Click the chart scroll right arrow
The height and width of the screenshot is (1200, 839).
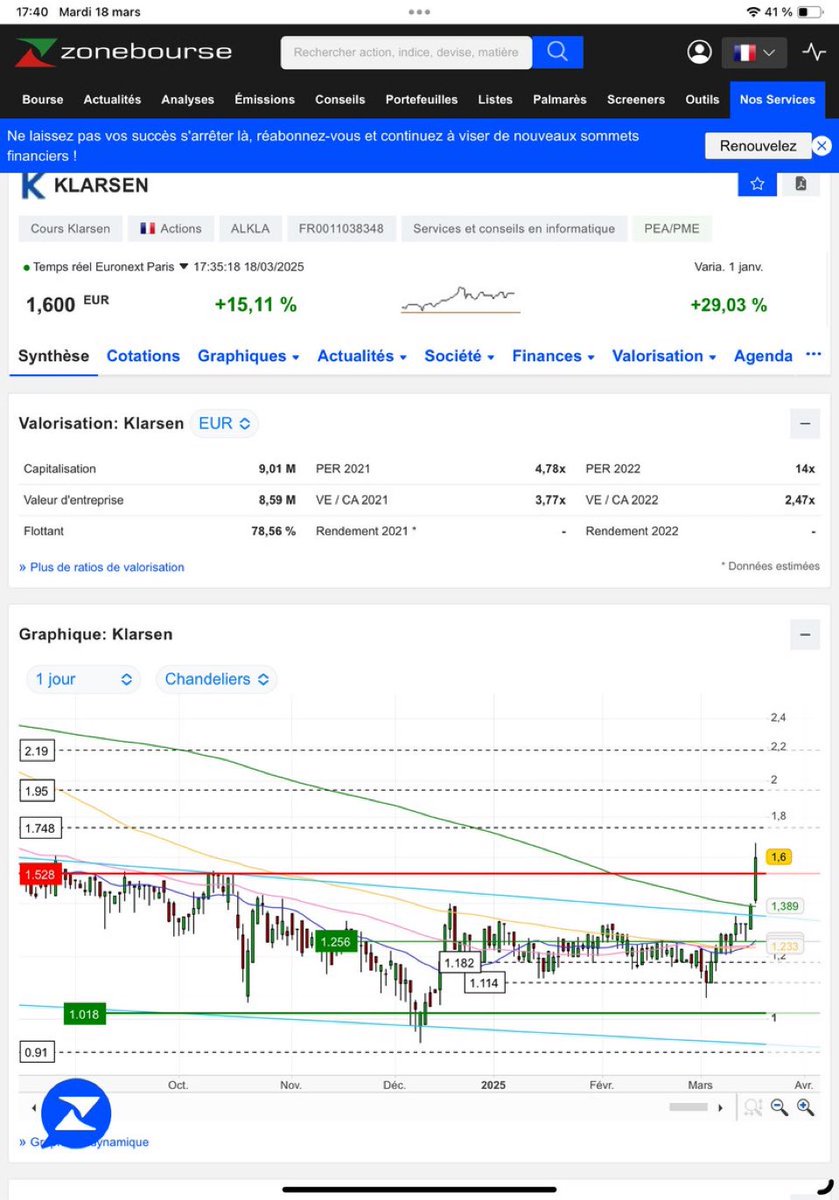[x=722, y=1108]
